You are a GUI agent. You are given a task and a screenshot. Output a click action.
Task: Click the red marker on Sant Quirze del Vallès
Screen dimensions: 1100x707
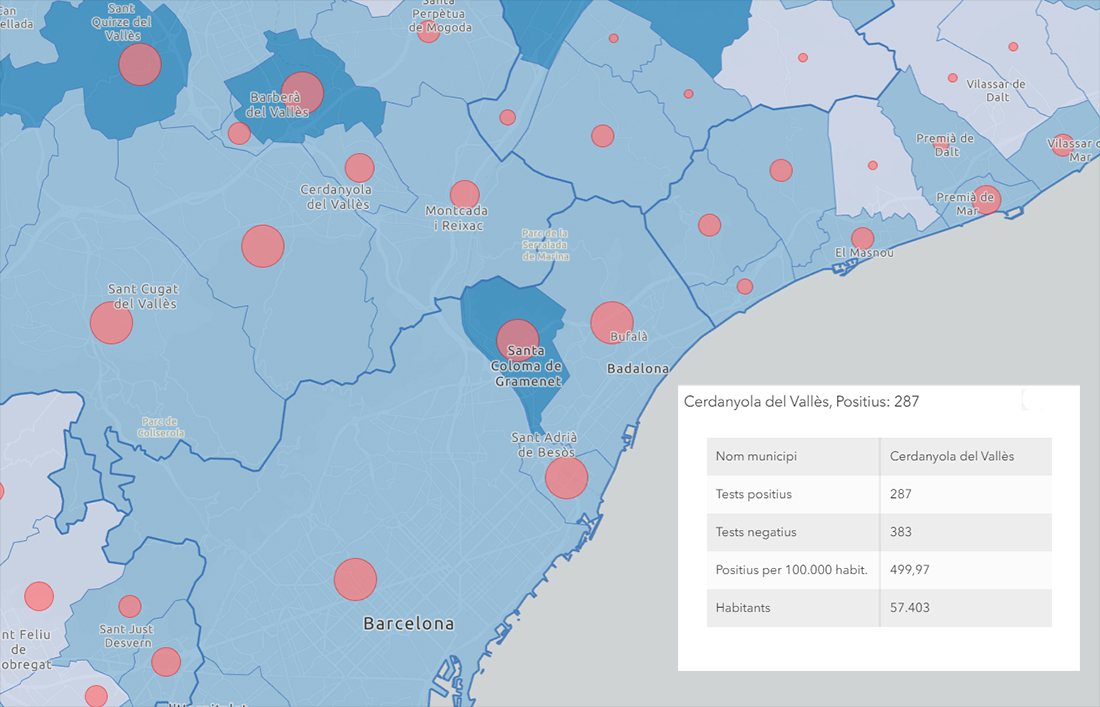pos(140,65)
